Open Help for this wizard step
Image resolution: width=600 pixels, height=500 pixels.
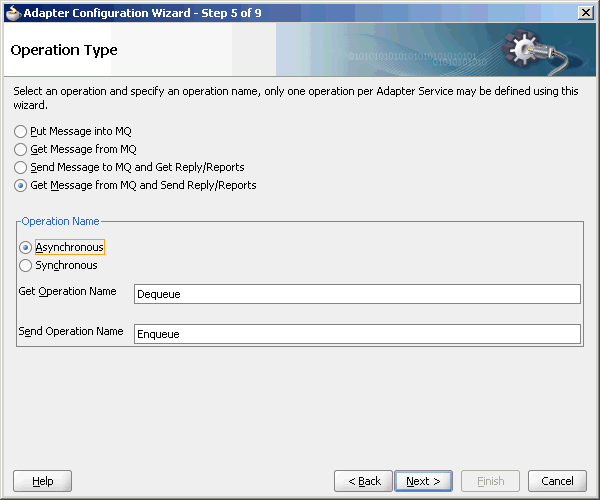(42, 481)
